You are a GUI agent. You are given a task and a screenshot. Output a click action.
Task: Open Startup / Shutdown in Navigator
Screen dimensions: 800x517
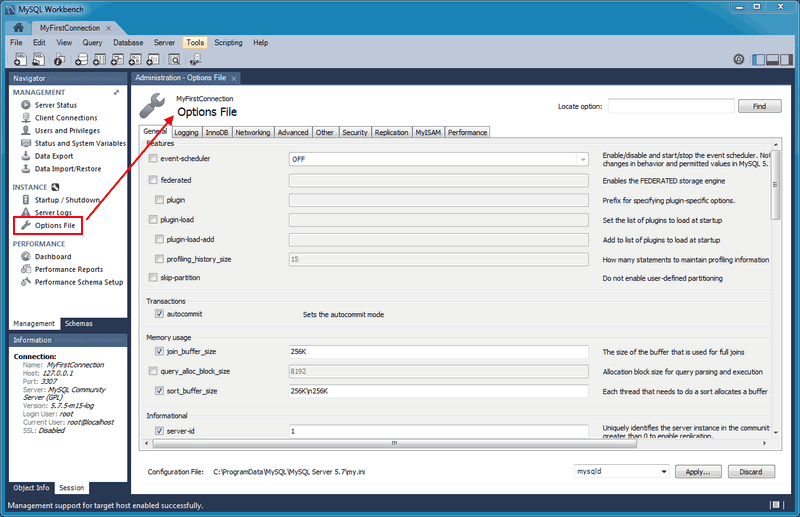pyautogui.click(x=67, y=200)
